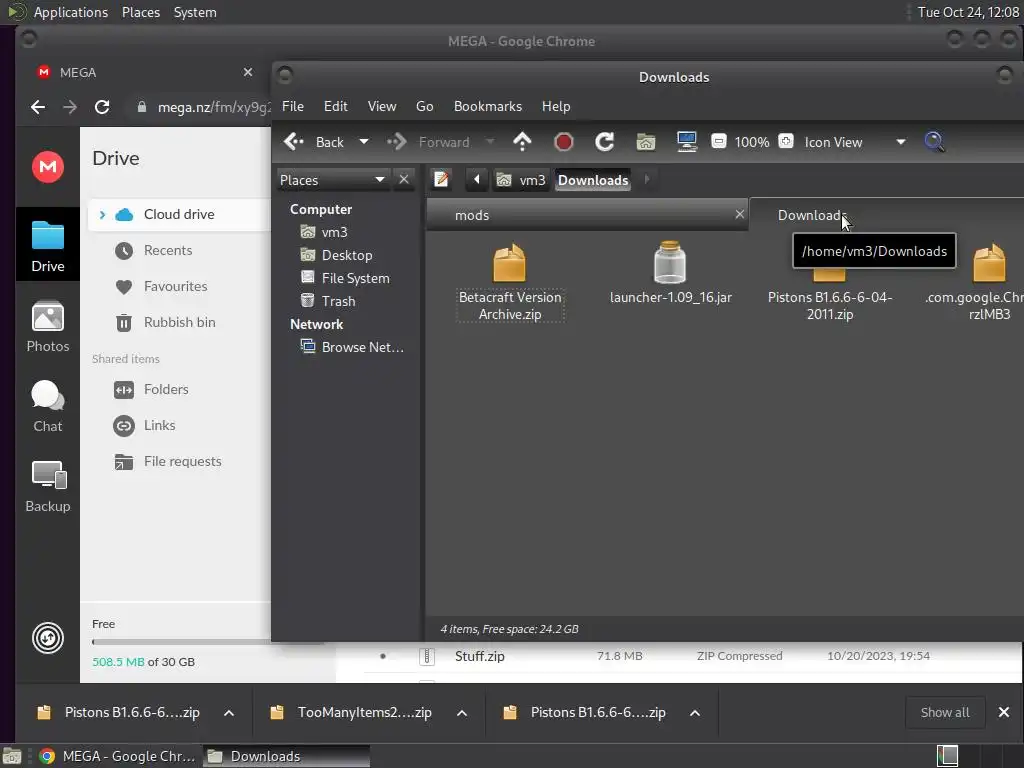Open Favourites in MEGA
The image size is (1024, 768).
[161, 286]
